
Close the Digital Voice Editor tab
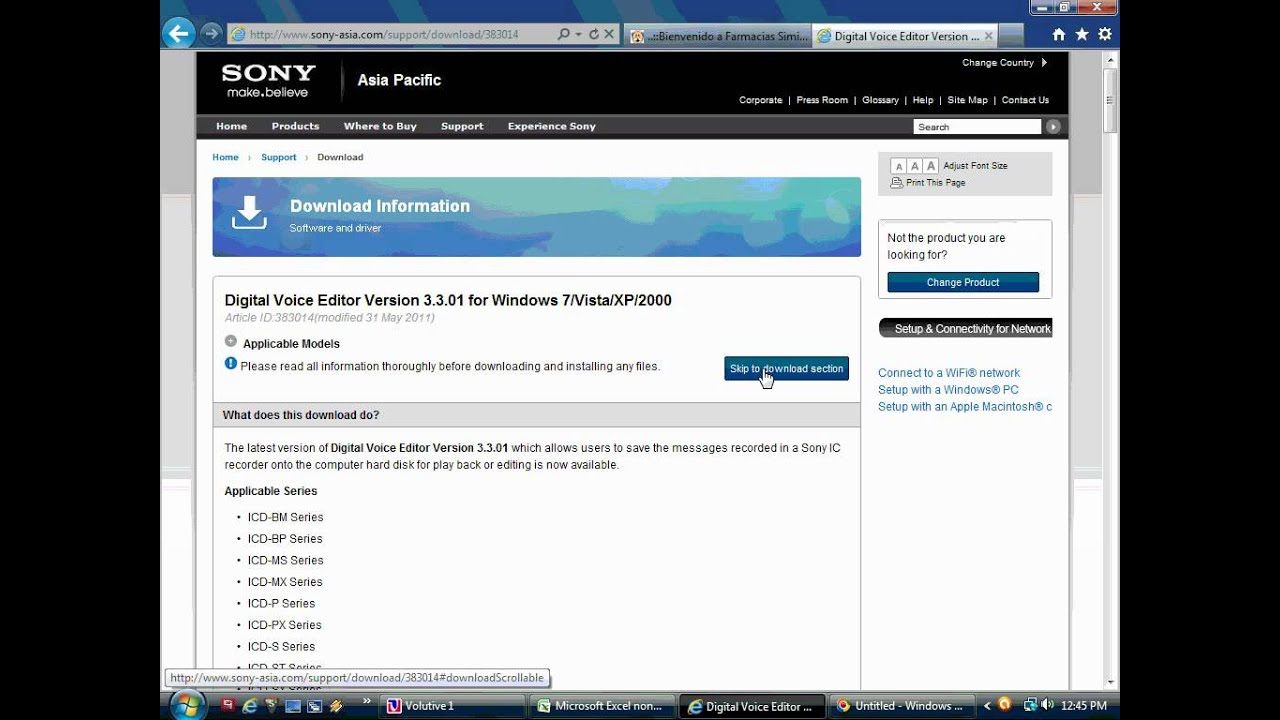pyautogui.click(x=989, y=36)
